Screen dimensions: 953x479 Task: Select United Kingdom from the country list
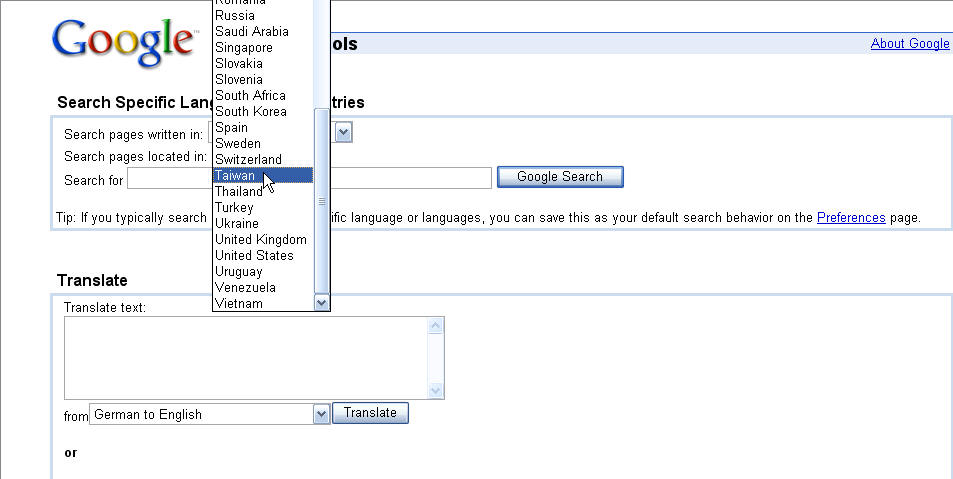click(263, 240)
